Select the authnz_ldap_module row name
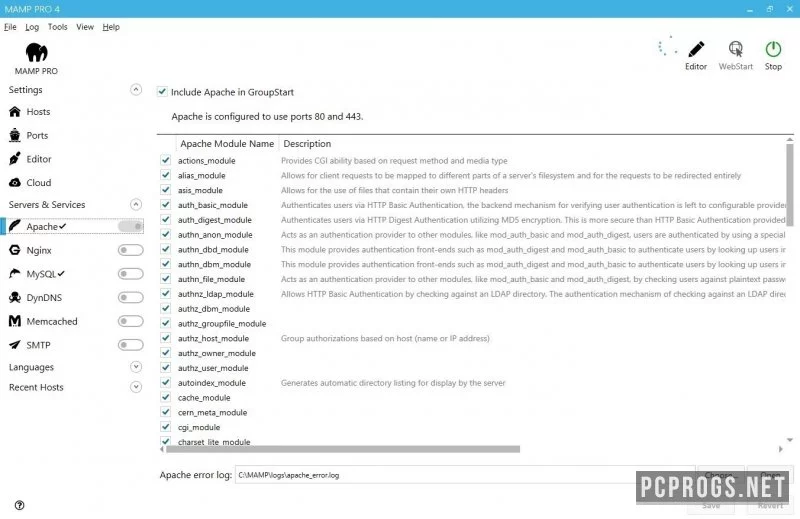Viewport: 800px width, 519px height. pyautogui.click(x=215, y=294)
